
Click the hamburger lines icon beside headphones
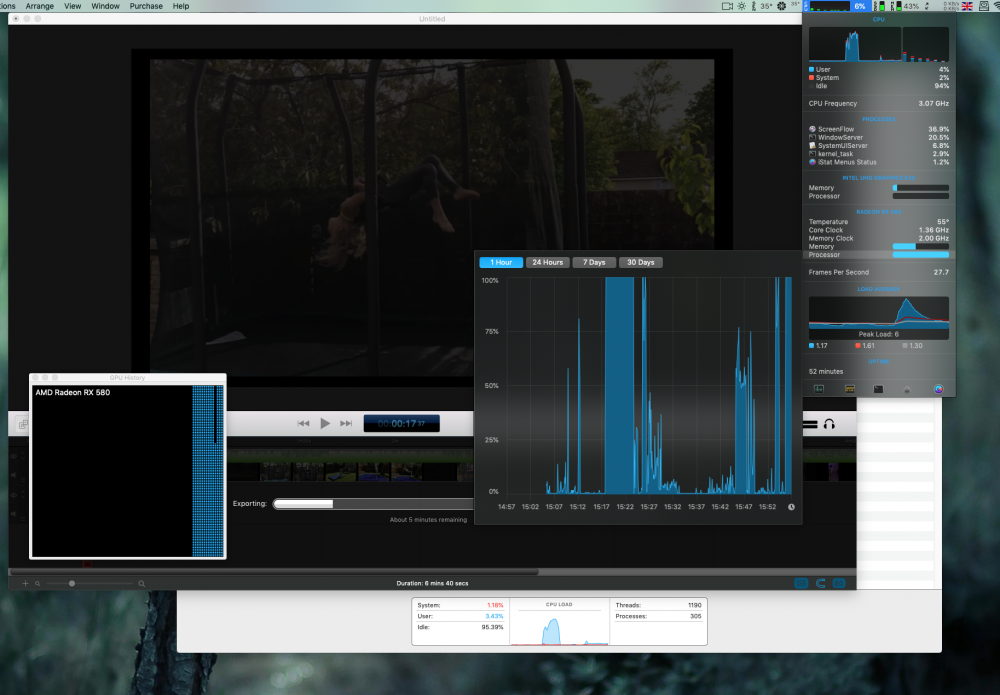[810, 424]
